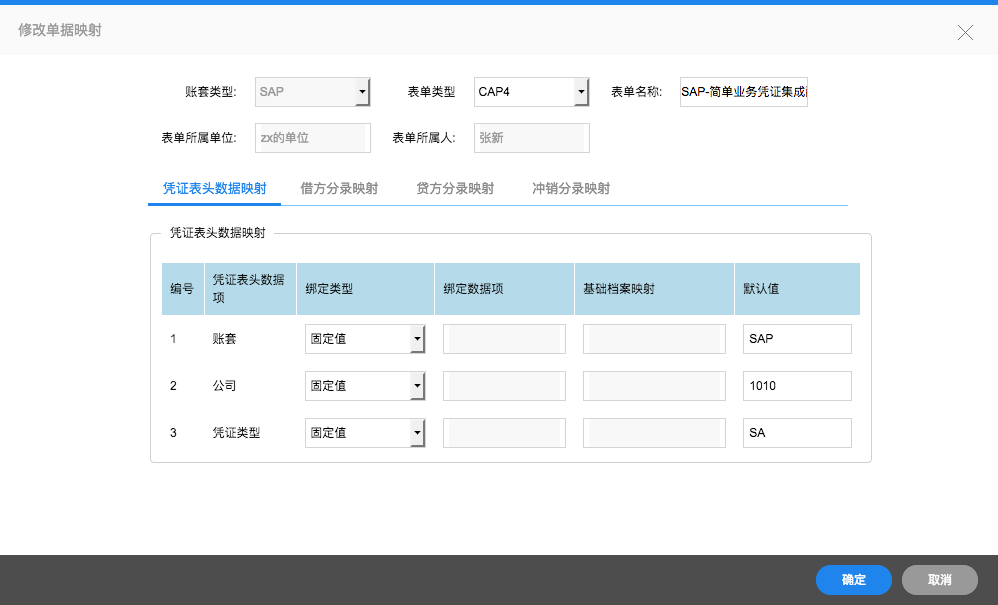
Task: Switch to the 凭证表头数据映射 tab
Action: pos(214,188)
